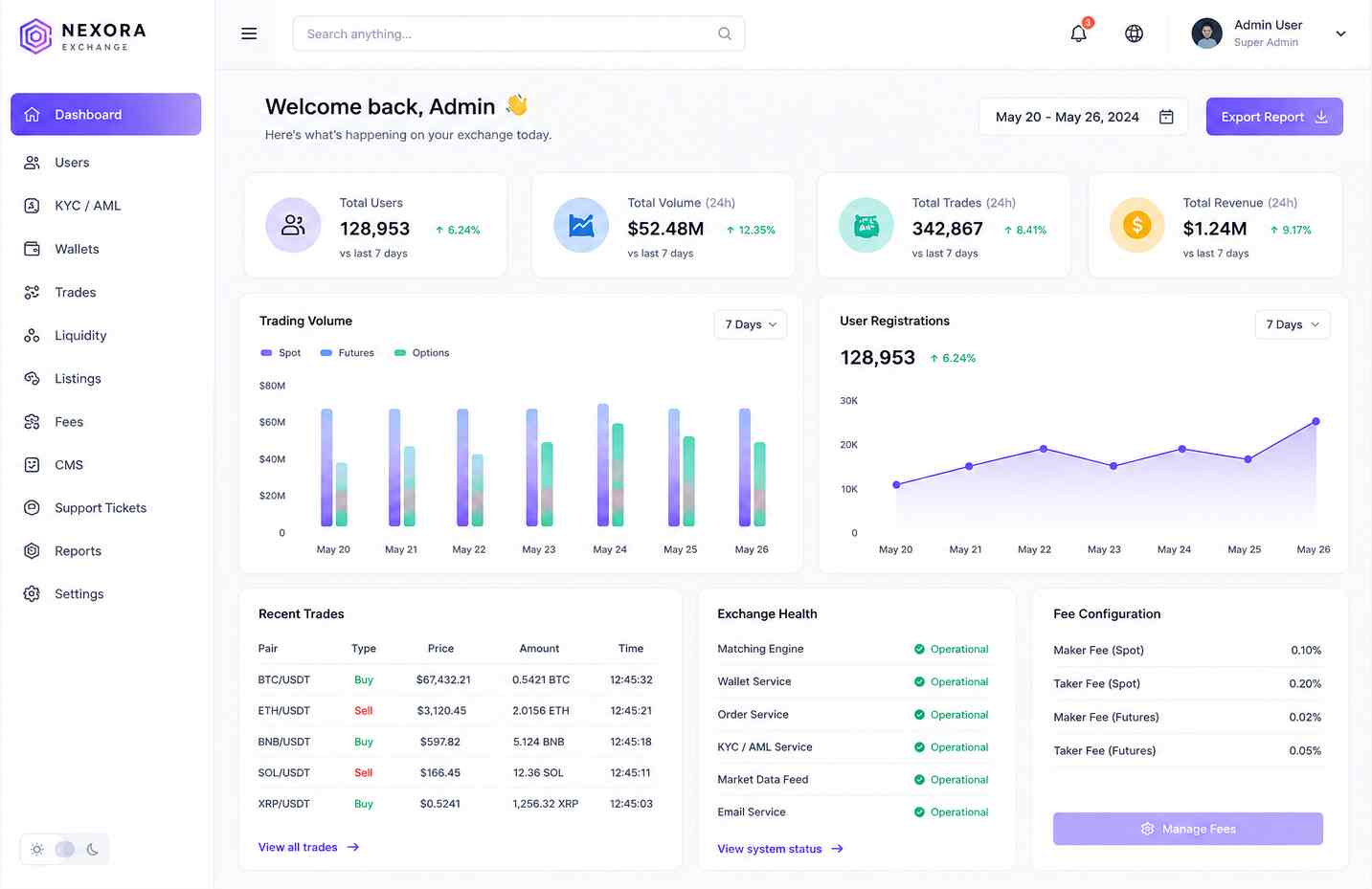The height and width of the screenshot is (889, 1372).
Task: Click the Market Data Feed row label
Action: tap(762, 779)
